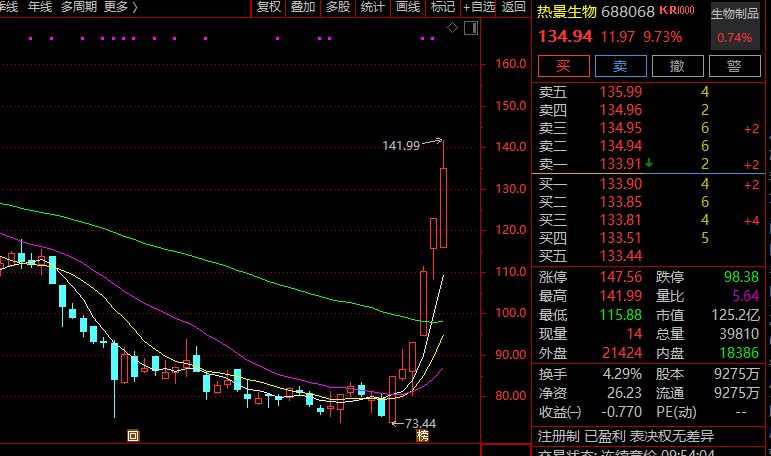Click the 净资 value 26.23
This screenshot has height=456, width=771.
(x=624, y=393)
